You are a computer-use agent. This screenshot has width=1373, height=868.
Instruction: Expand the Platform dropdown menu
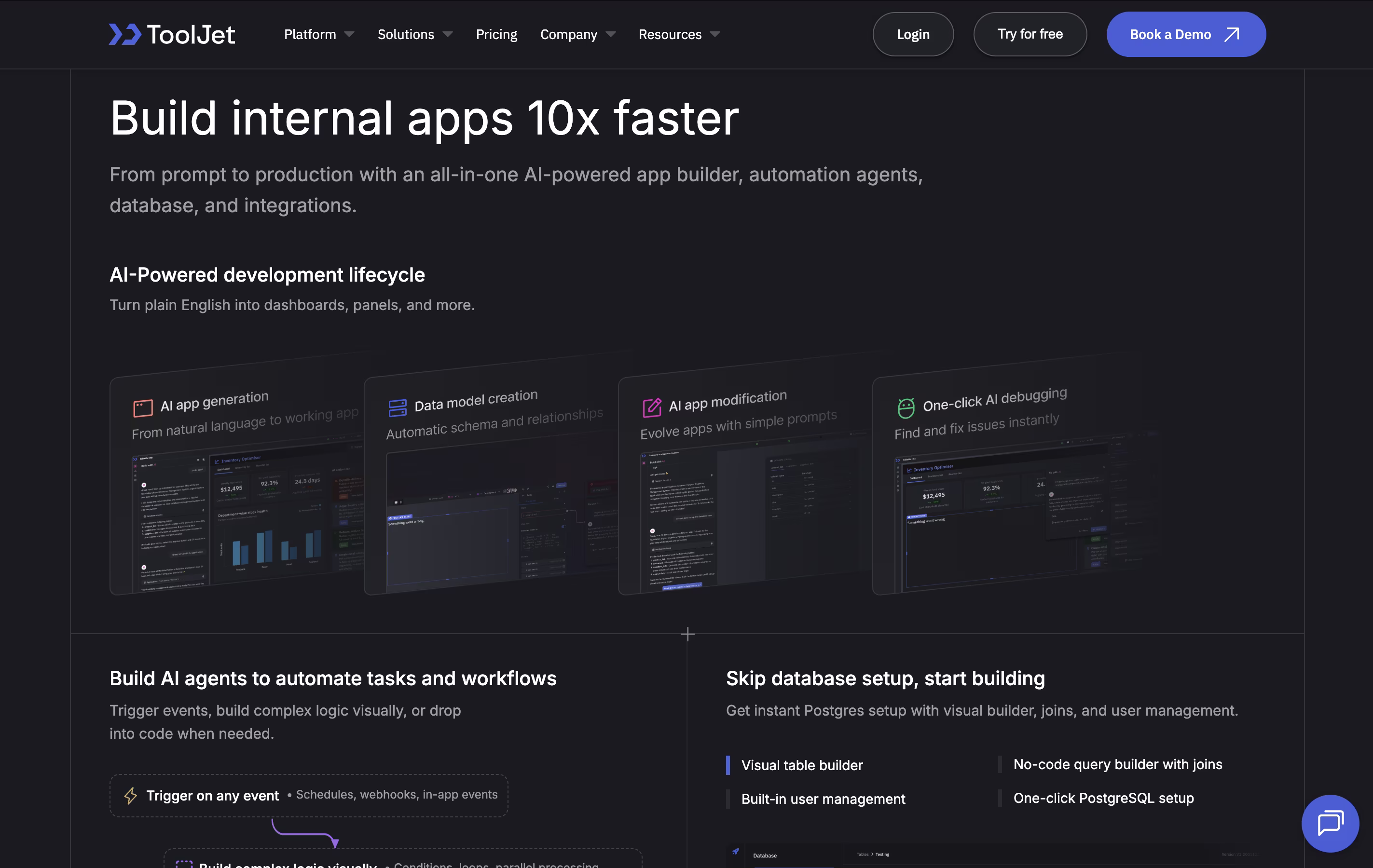(x=319, y=34)
